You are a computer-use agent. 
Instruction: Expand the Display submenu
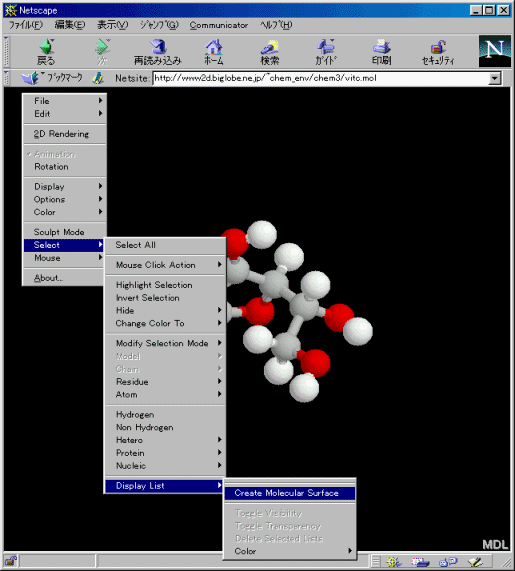point(64,186)
